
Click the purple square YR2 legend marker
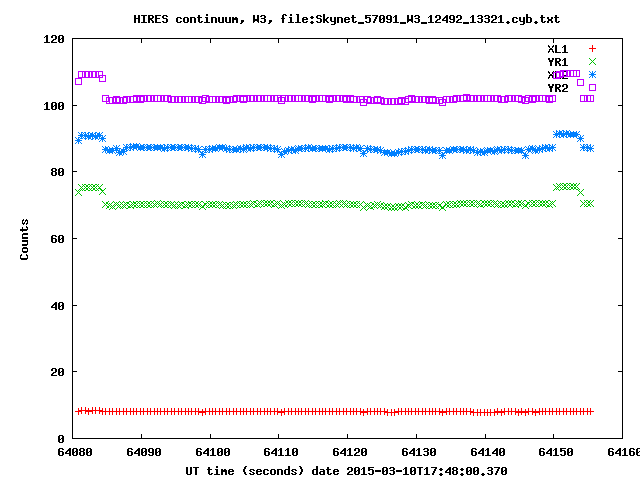[592, 87]
